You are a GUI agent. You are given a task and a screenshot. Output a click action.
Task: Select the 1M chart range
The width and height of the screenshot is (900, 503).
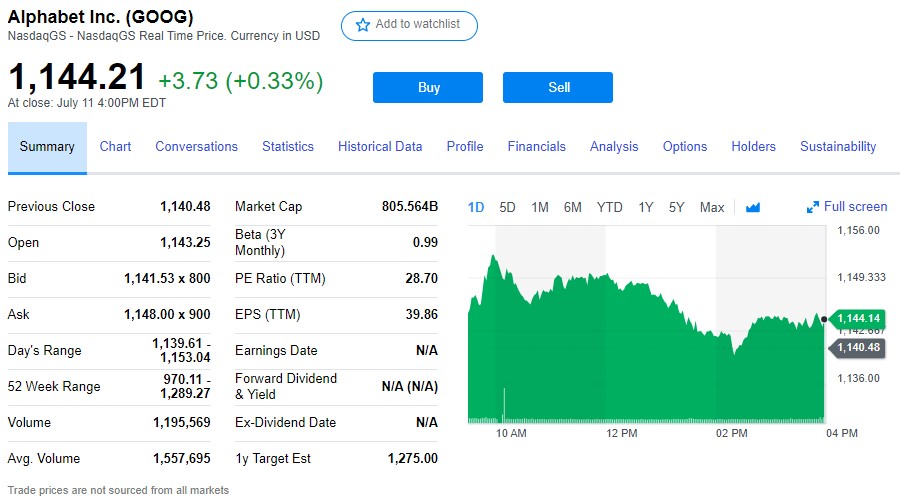(540, 207)
